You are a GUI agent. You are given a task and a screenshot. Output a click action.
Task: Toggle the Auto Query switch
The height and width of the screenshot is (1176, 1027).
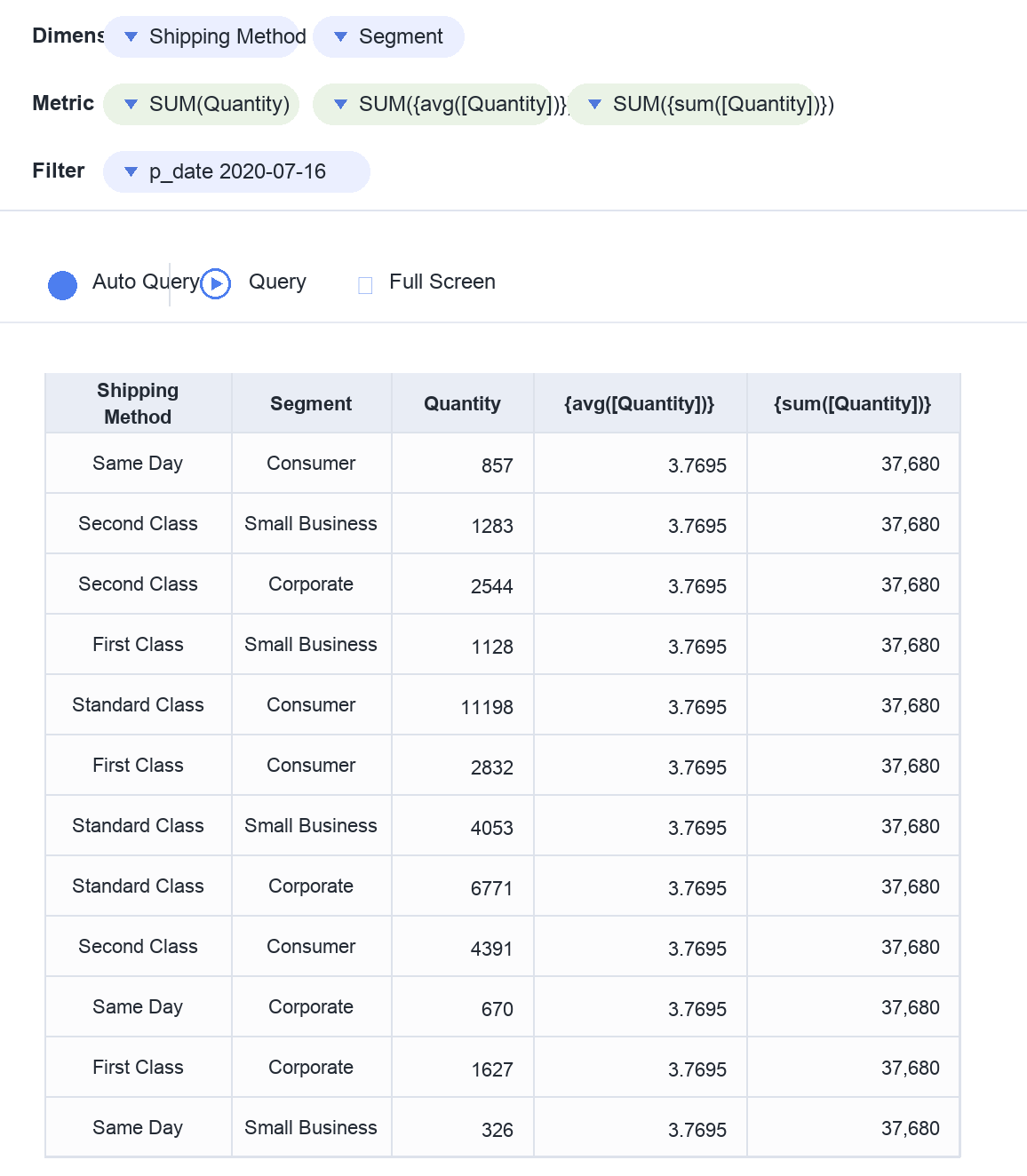tap(62, 285)
